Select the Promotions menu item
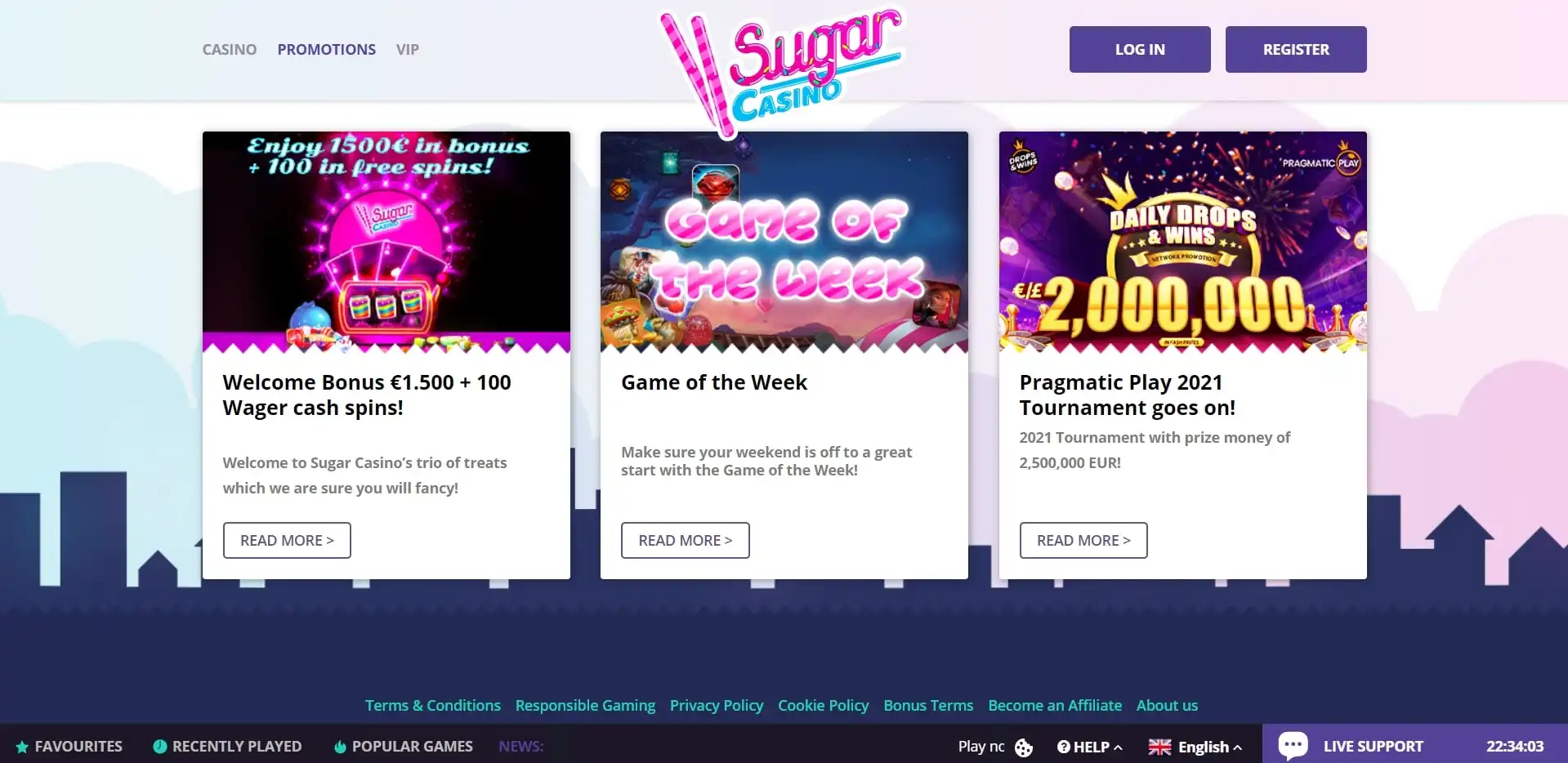The width and height of the screenshot is (1568, 763). (x=327, y=49)
